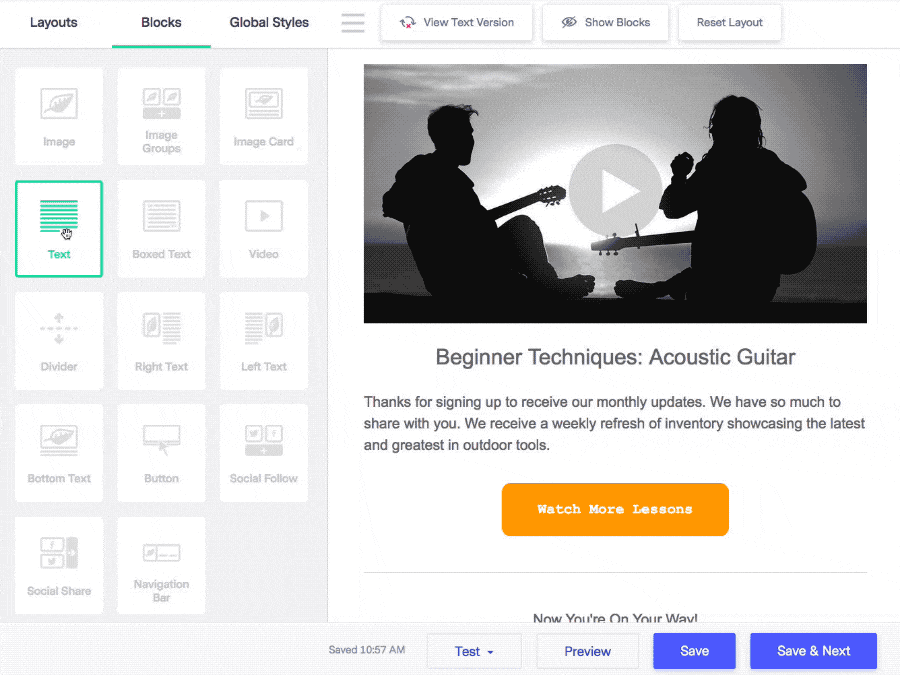
Task: Choose the Left Text block
Action: 263,341
